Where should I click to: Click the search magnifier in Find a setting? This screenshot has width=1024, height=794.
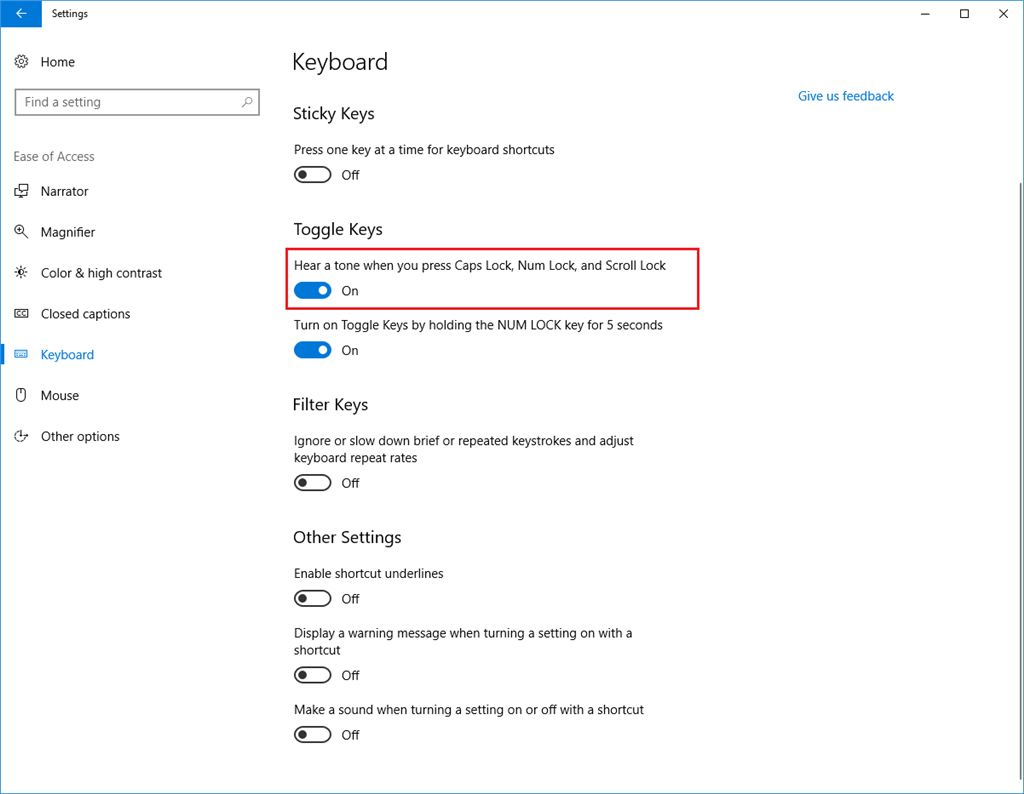pos(247,102)
